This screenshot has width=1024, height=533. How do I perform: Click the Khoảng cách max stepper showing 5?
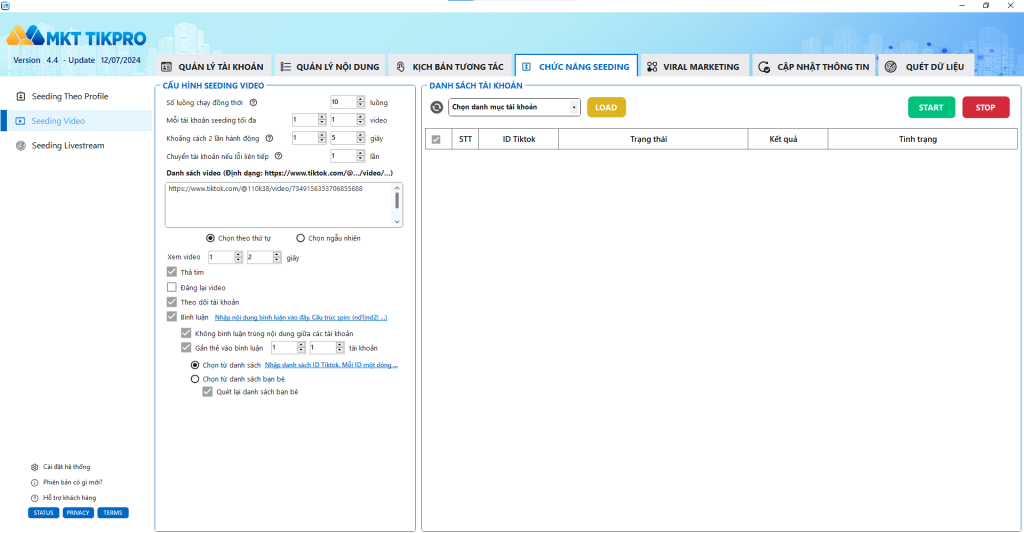347,138
